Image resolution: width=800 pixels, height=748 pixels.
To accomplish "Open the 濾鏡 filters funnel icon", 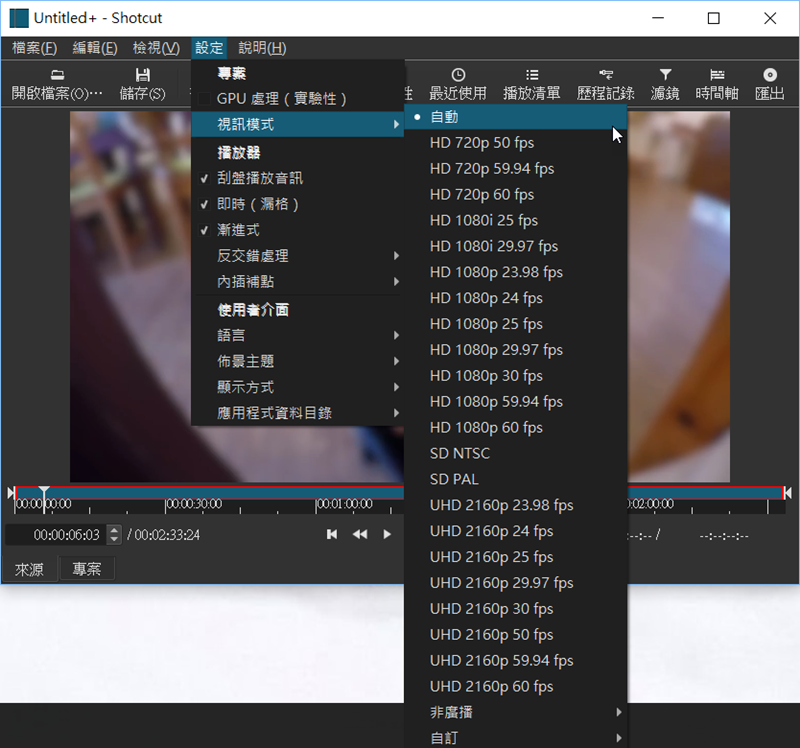I will 665,75.
